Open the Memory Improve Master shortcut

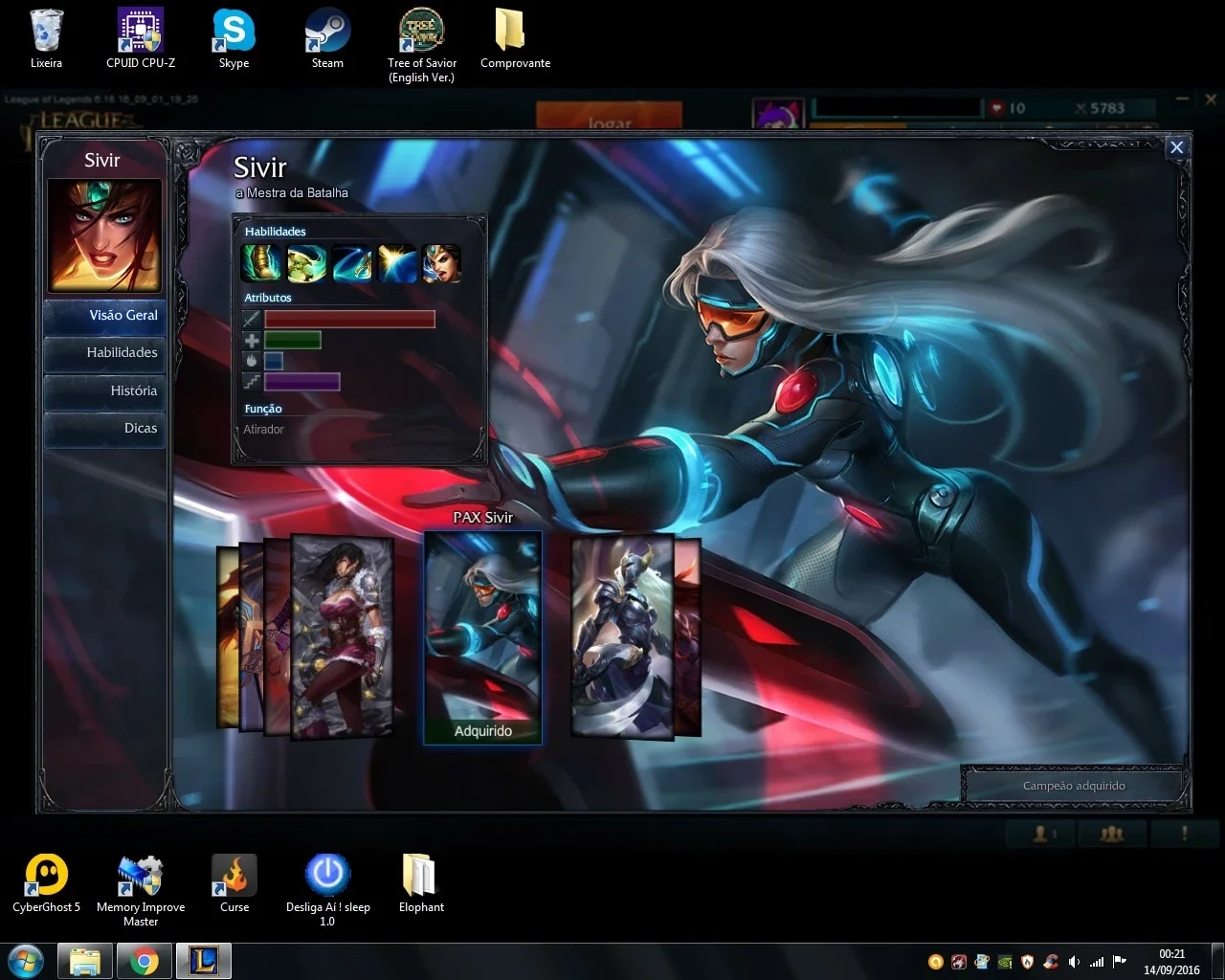pos(141,890)
